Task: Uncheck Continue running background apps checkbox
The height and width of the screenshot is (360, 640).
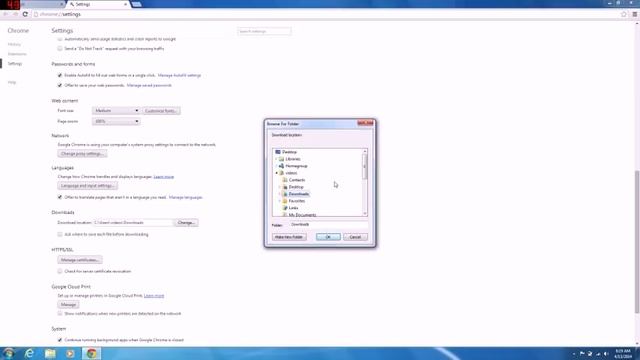Action: 60,340
